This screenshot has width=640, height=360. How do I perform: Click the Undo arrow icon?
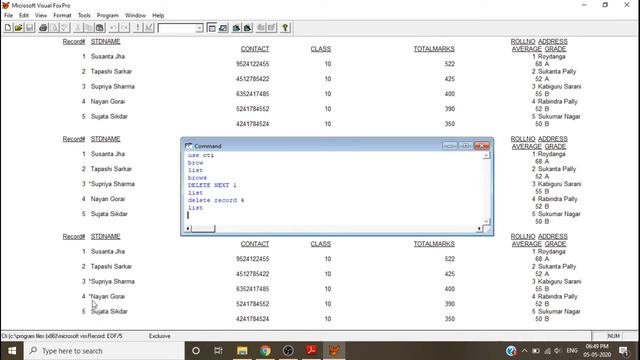[x=113, y=28]
